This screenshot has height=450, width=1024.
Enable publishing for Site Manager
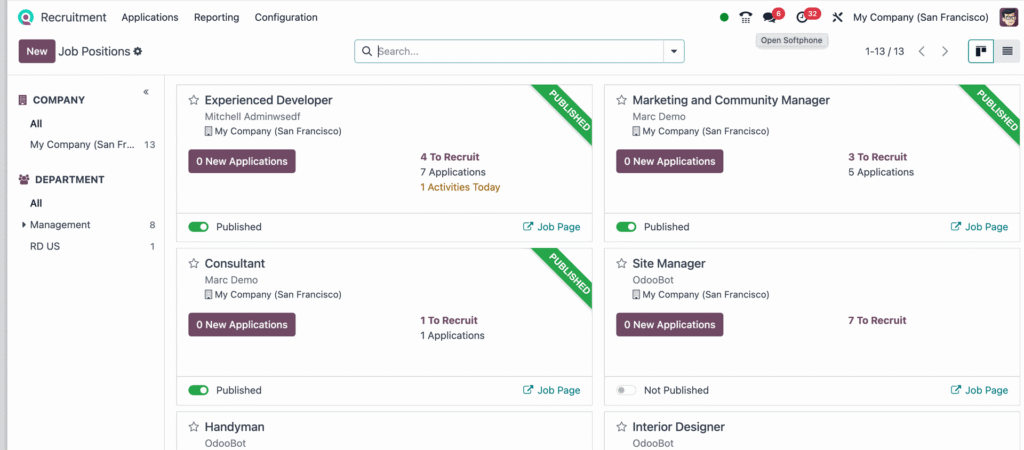click(x=626, y=390)
